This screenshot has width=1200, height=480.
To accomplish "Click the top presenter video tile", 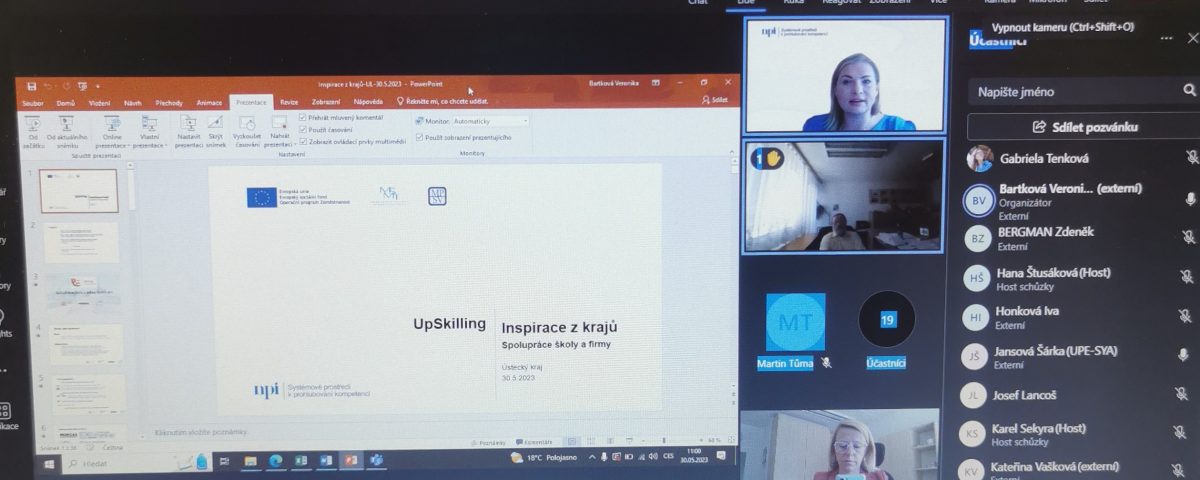I will click(x=846, y=75).
